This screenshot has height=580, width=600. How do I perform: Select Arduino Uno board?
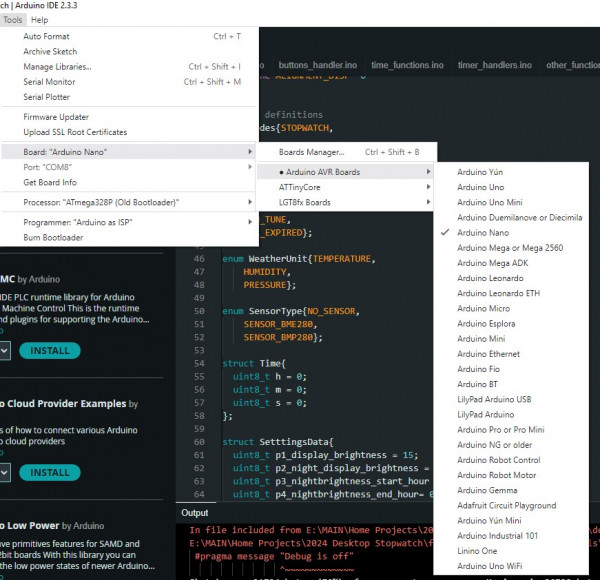click(511, 187)
